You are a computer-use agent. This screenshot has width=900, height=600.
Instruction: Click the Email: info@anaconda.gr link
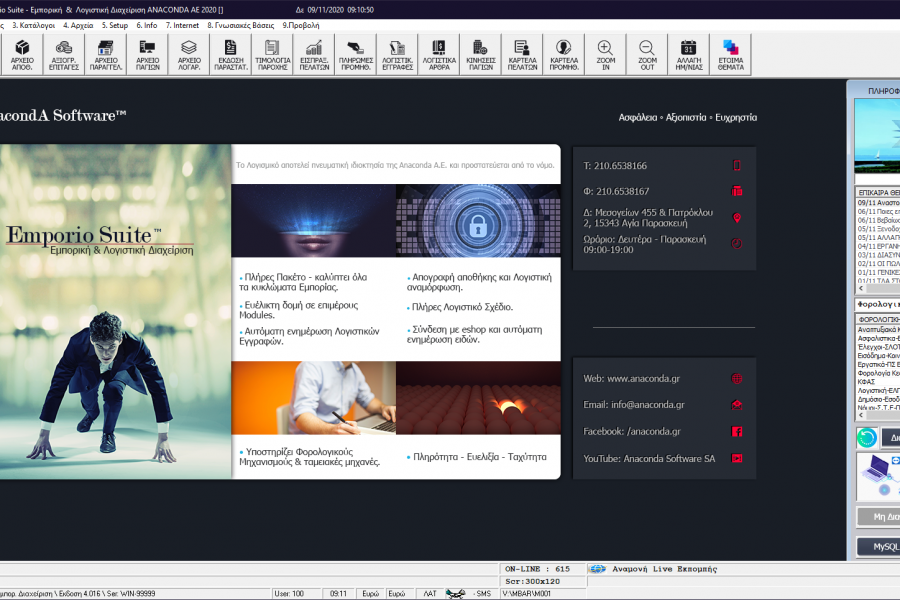634,405
